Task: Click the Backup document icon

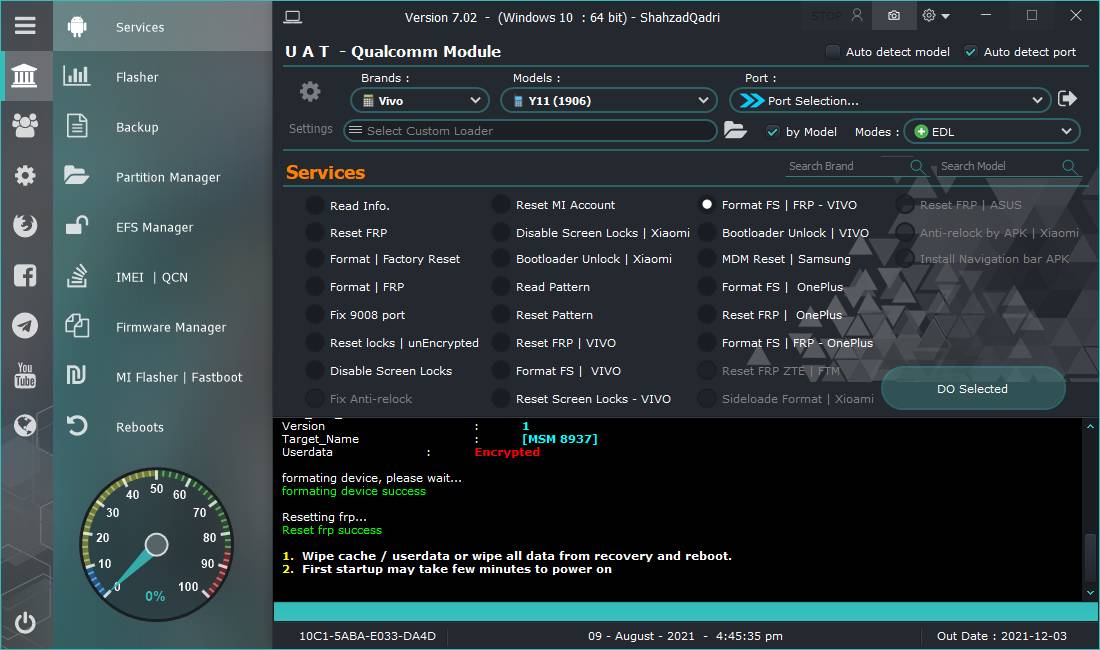Action: [76, 126]
